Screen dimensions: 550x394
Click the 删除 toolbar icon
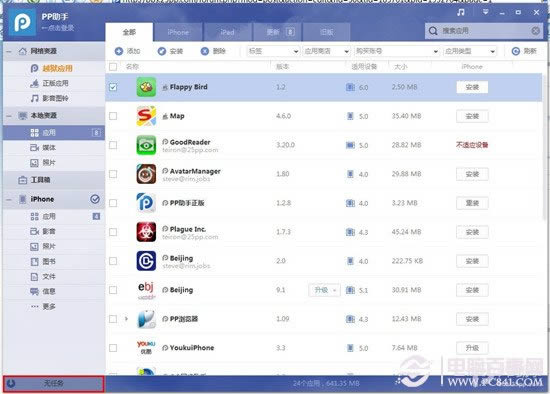(205, 51)
